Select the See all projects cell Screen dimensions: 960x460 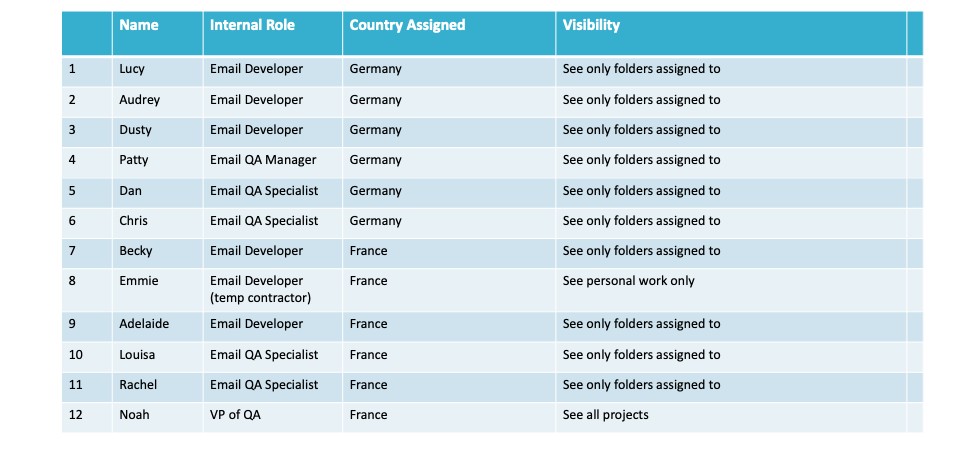[x=605, y=415]
